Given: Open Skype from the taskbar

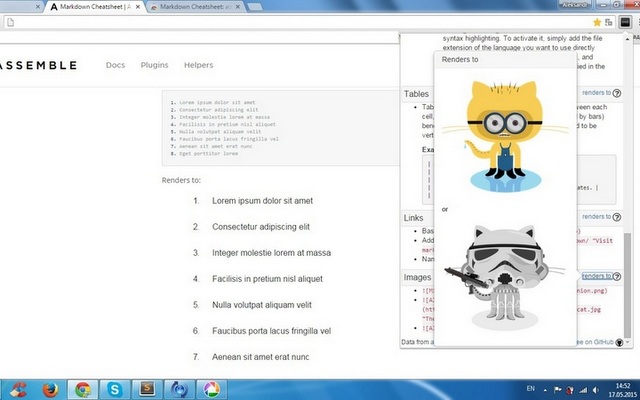Looking at the screenshot, I should [x=115, y=389].
